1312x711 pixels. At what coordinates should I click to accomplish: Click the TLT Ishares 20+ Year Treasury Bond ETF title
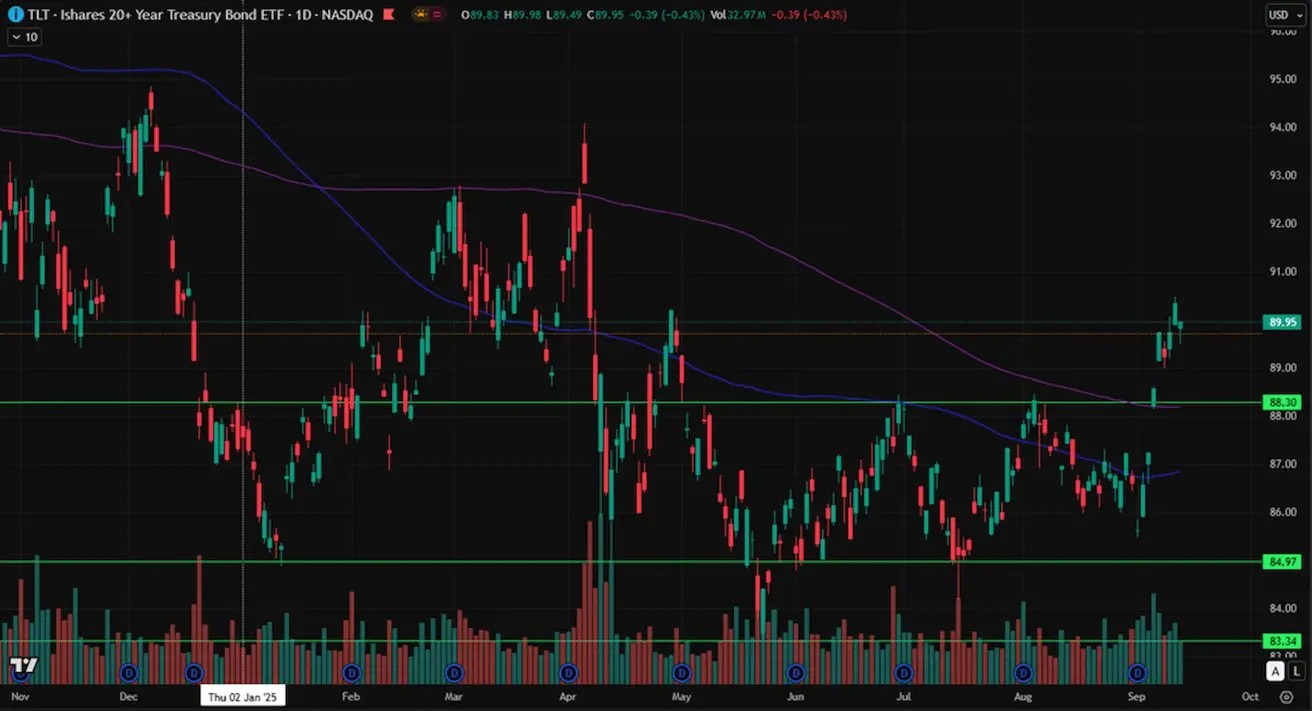pyautogui.click(x=201, y=15)
